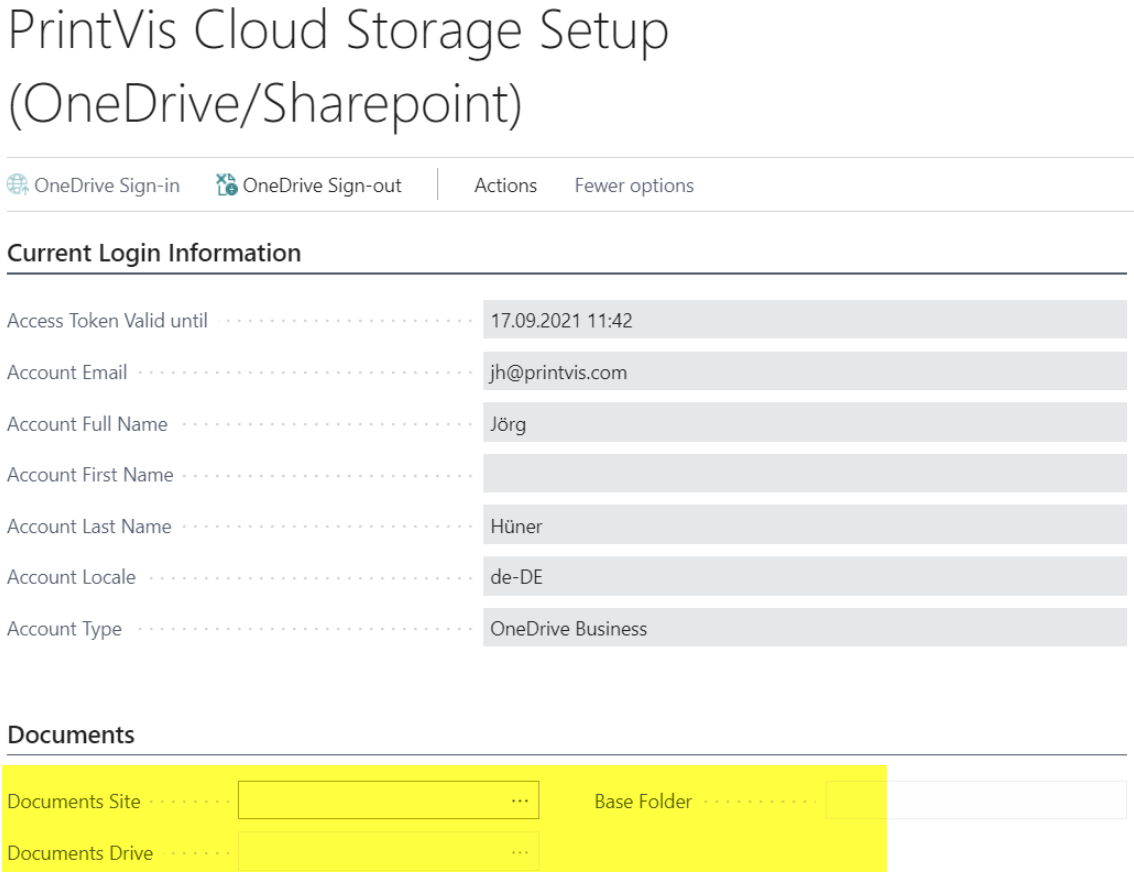1134x881 pixels.
Task: Click the Account Last Name field
Action: (804, 526)
